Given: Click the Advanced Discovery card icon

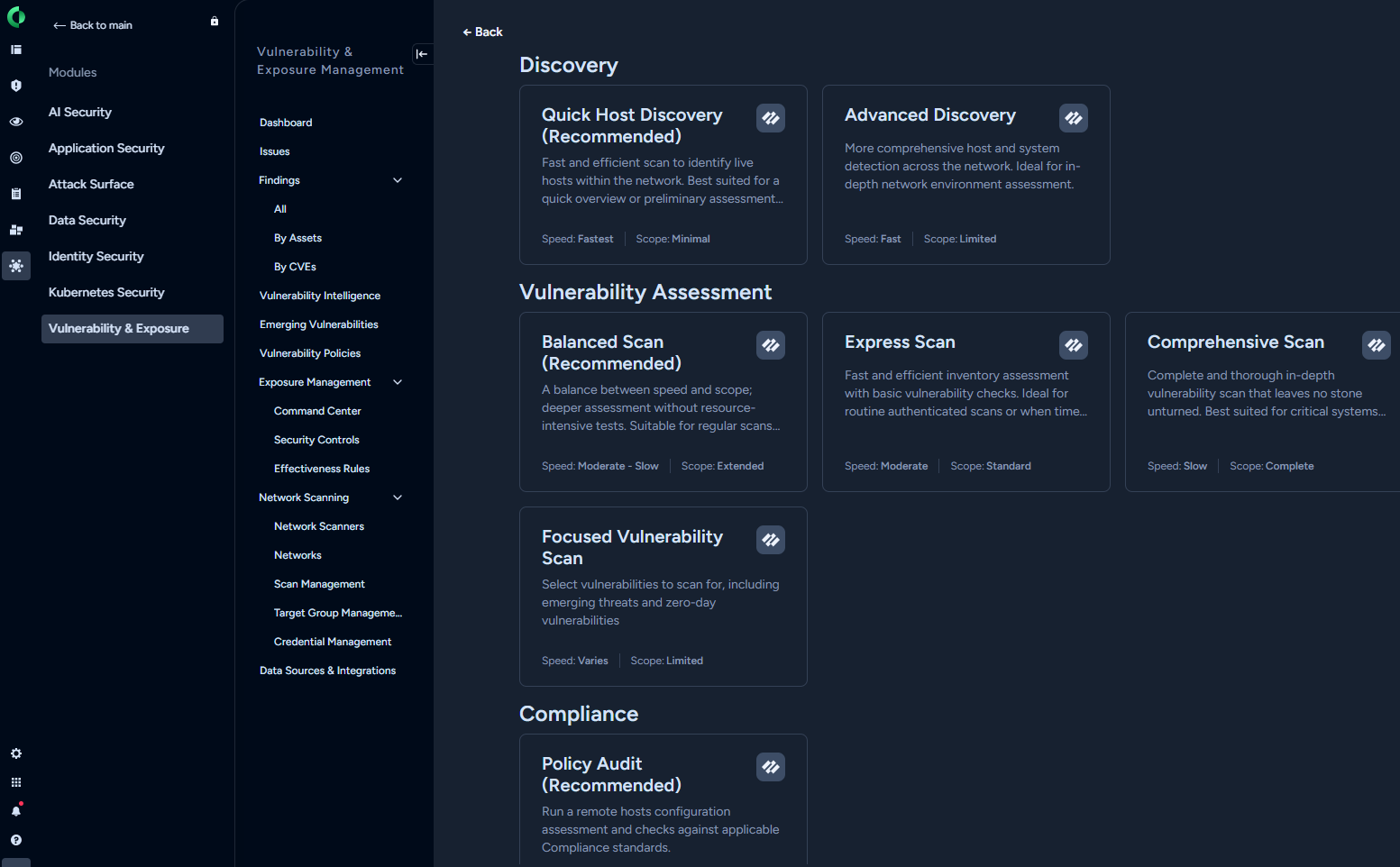Looking at the screenshot, I should point(1074,118).
